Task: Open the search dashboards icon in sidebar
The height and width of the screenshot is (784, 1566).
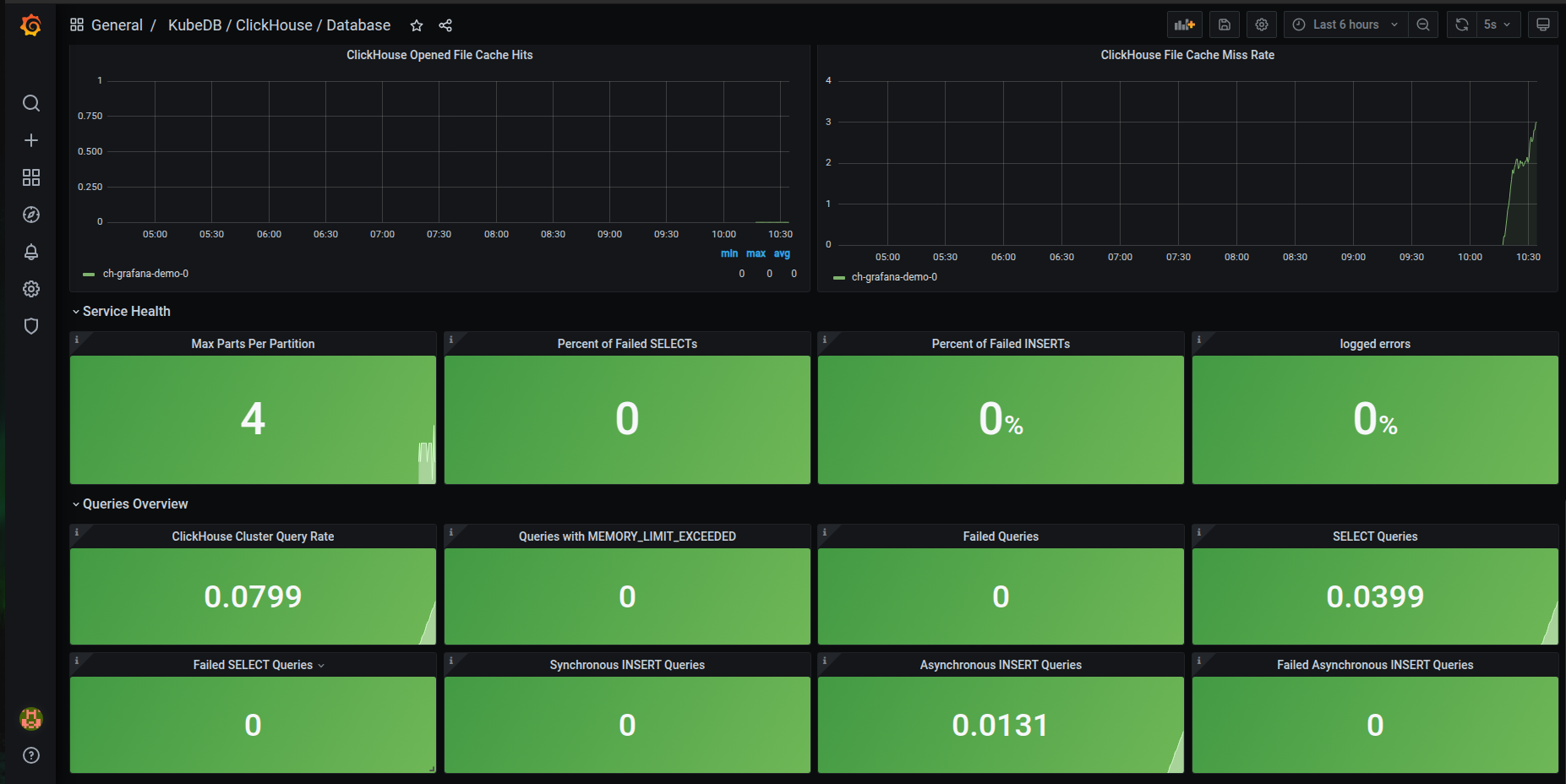Action: click(x=31, y=103)
